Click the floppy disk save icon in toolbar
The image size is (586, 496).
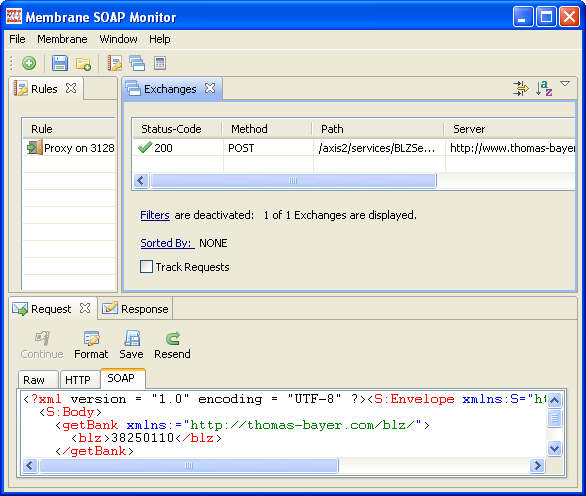tap(59, 63)
